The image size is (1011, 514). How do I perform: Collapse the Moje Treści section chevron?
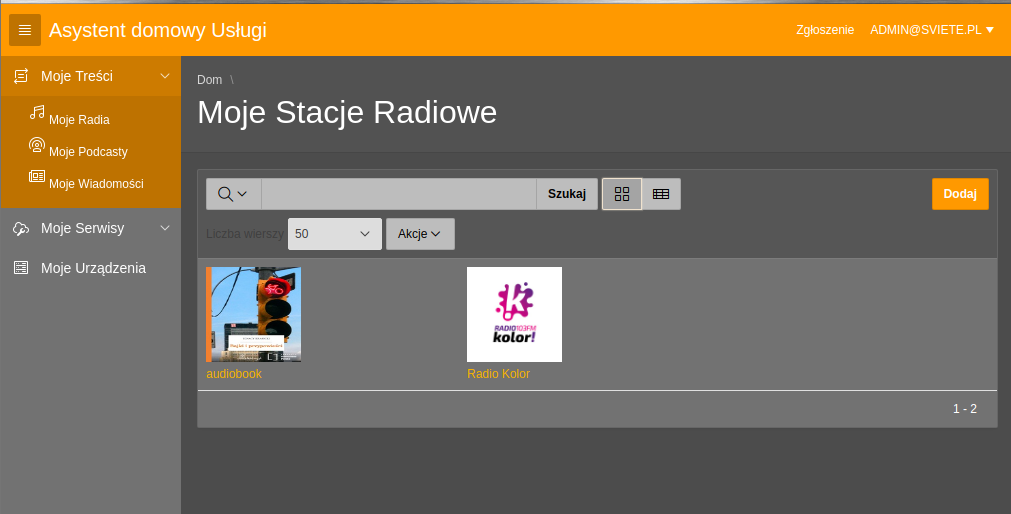click(165, 76)
